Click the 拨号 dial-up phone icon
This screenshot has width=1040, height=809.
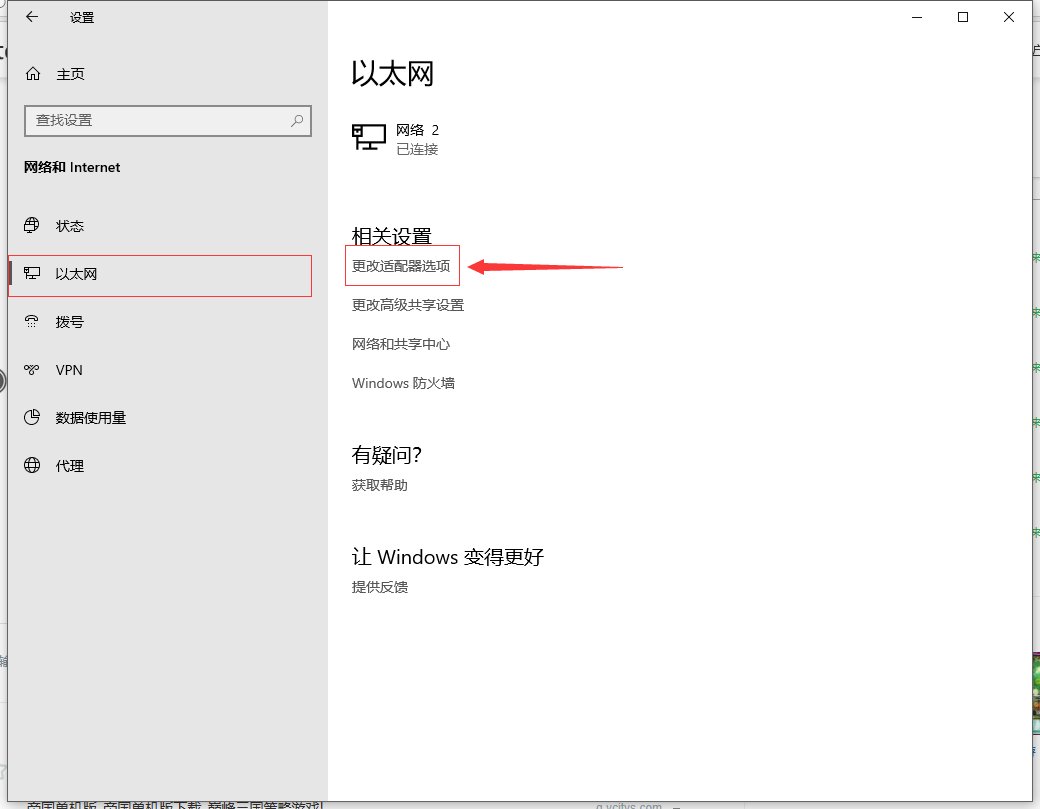coord(33,321)
